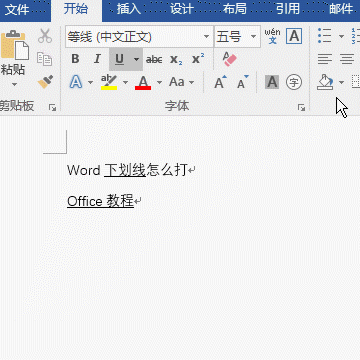
Task: Open the shading color dropdown arrow
Action: click(x=341, y=82)
